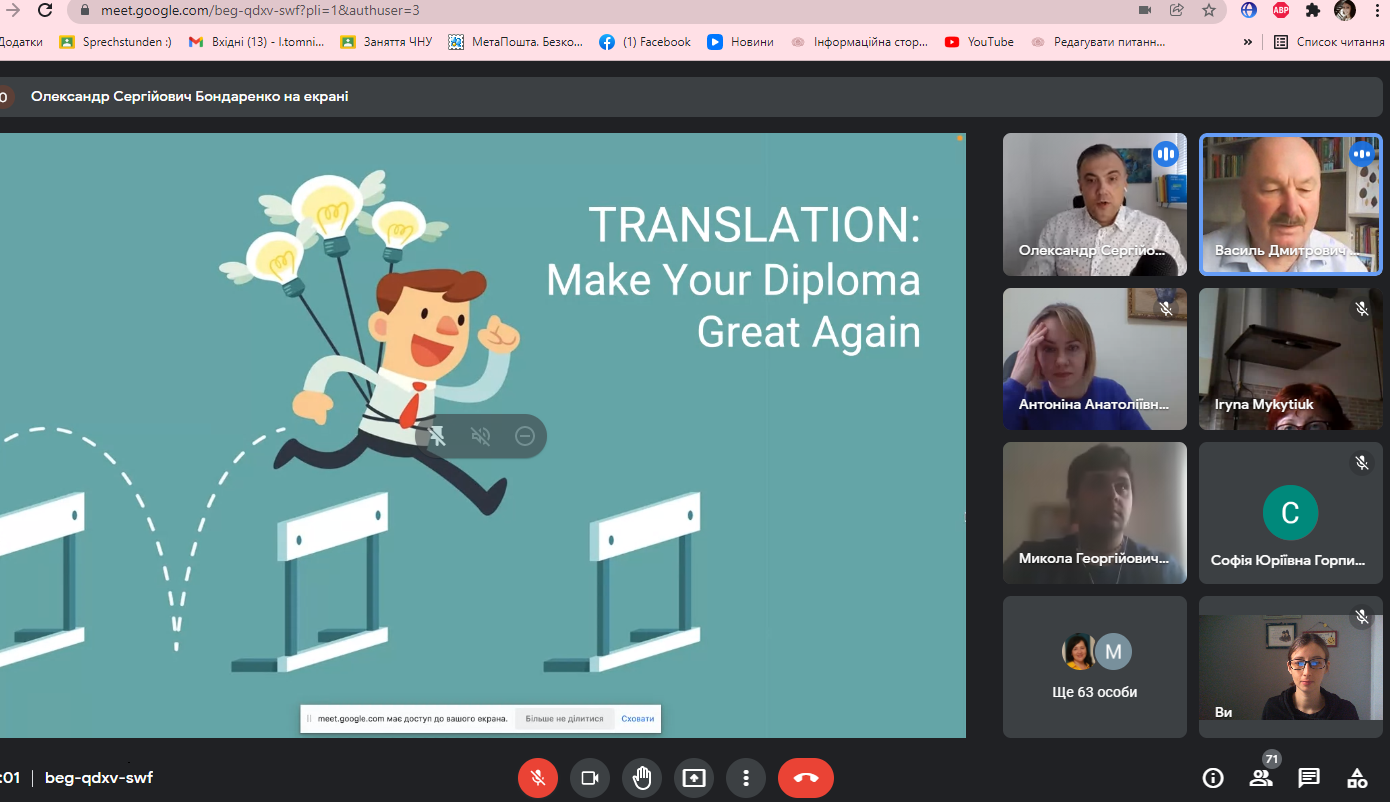Open the Activities panel
Image resolution: width=1390 pixels, height=802 pixels.
pyautogui.click(x=1357, y=778)
